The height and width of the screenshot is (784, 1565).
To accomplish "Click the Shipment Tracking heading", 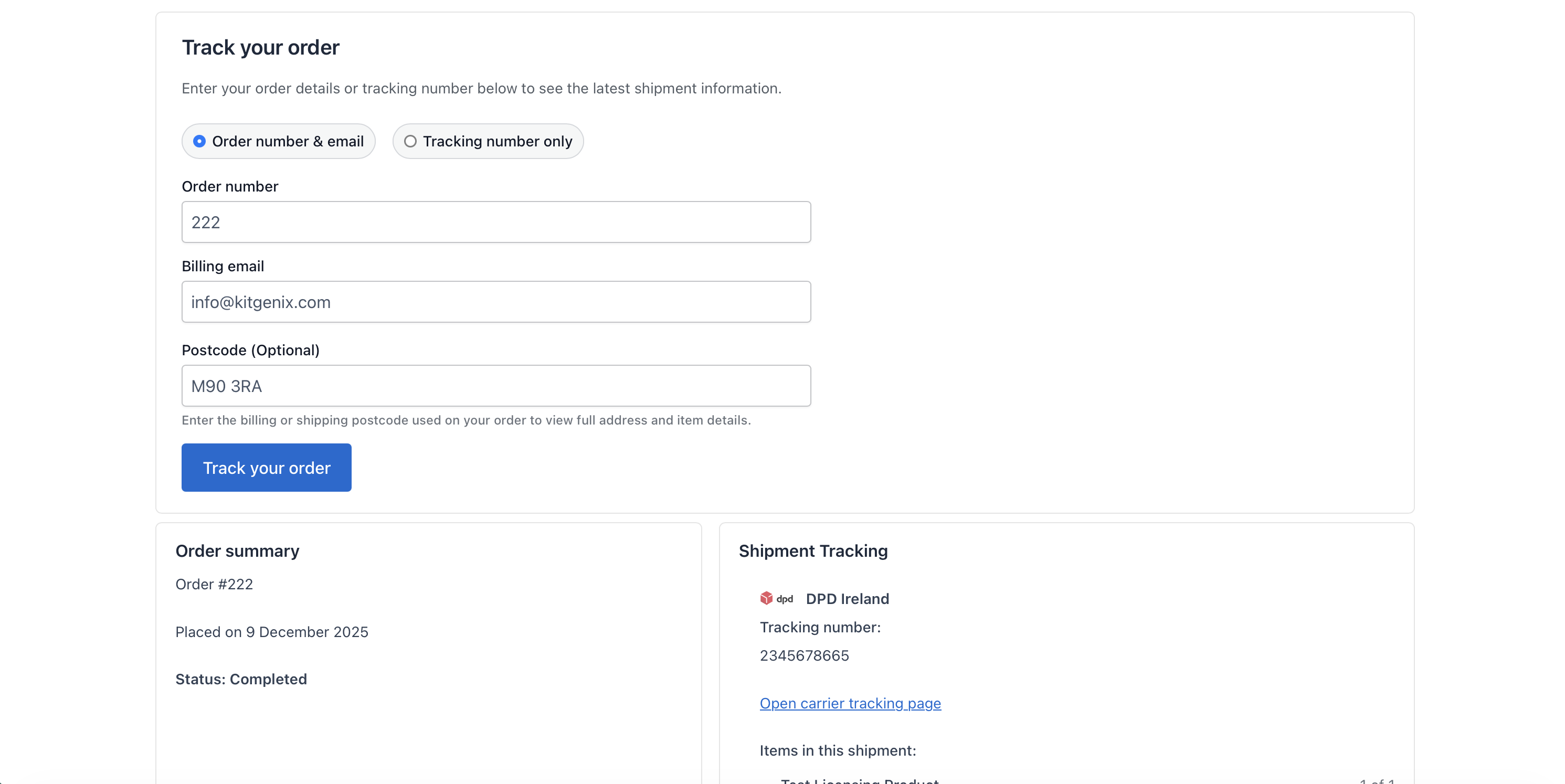I will pos(812,551).
